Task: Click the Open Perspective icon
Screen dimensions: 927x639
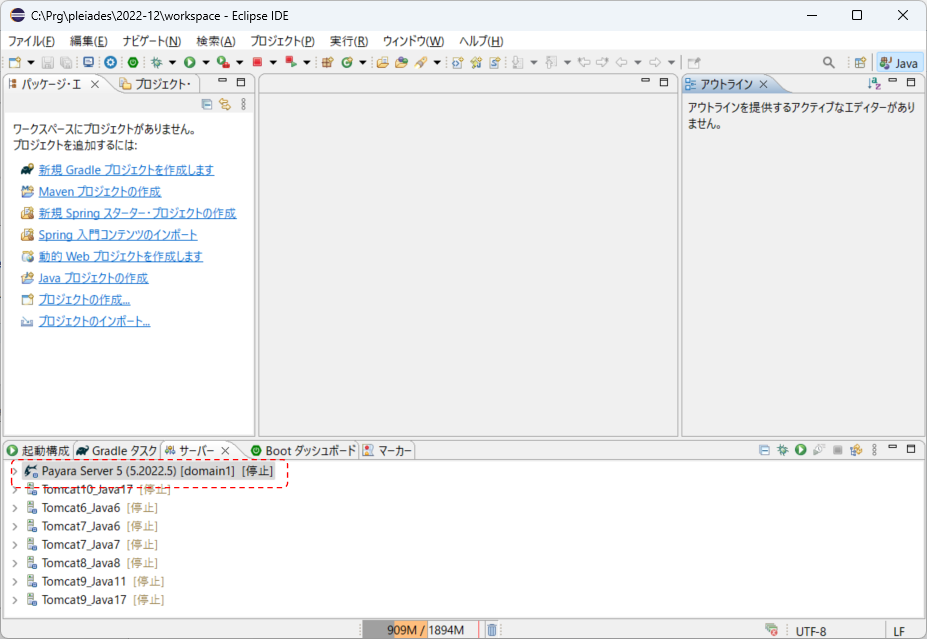Action: (x=860, y=62)
